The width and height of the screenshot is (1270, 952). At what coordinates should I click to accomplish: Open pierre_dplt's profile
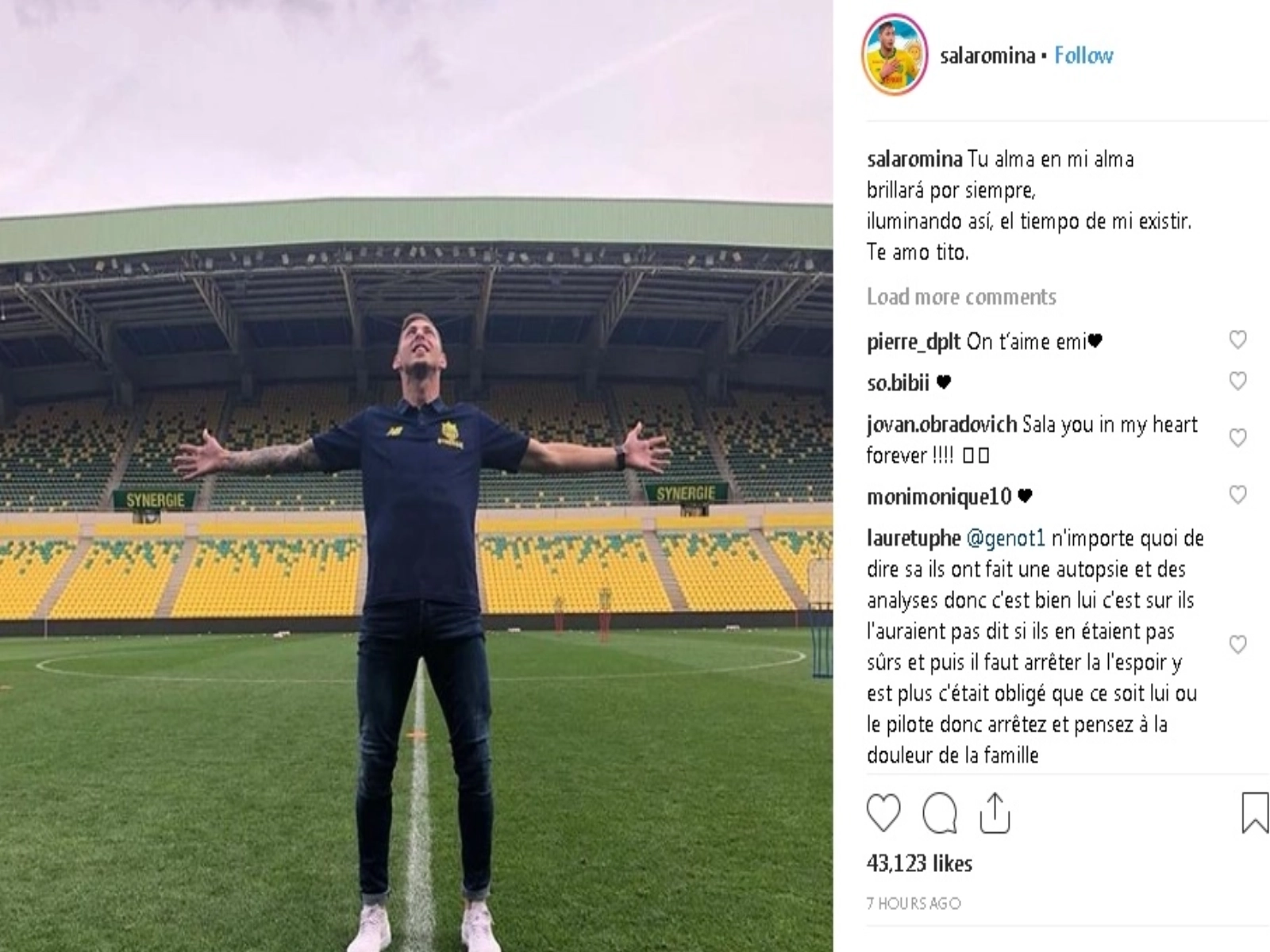pyautogui.click(x=914, y=342)
